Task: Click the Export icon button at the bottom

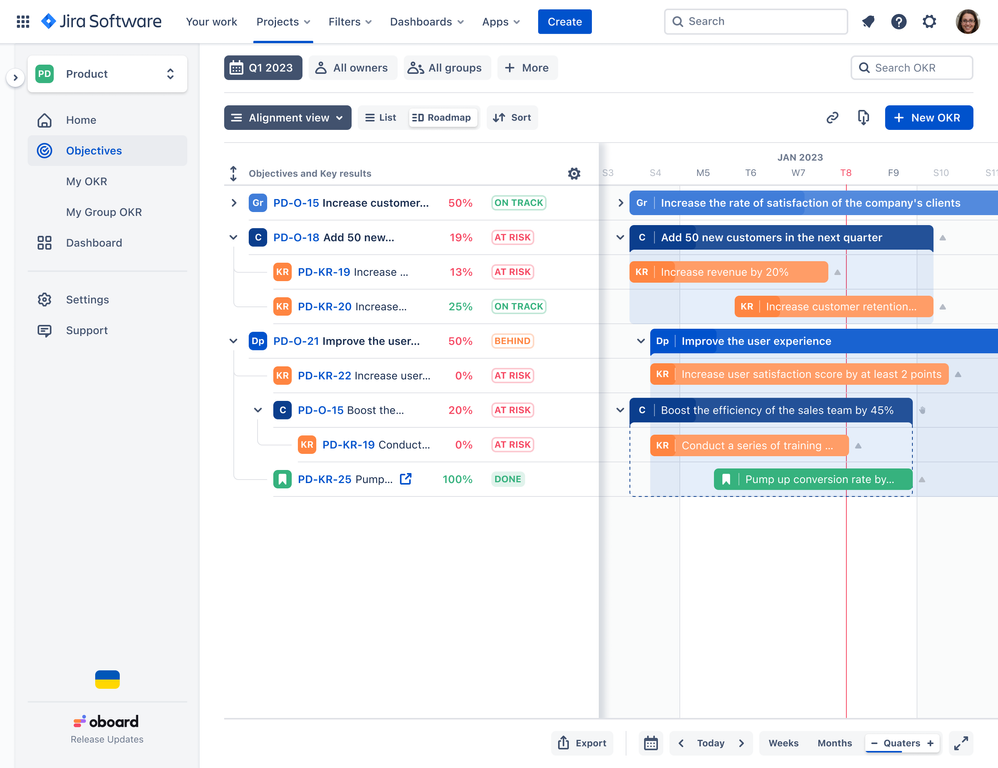Action: (582, 743)
